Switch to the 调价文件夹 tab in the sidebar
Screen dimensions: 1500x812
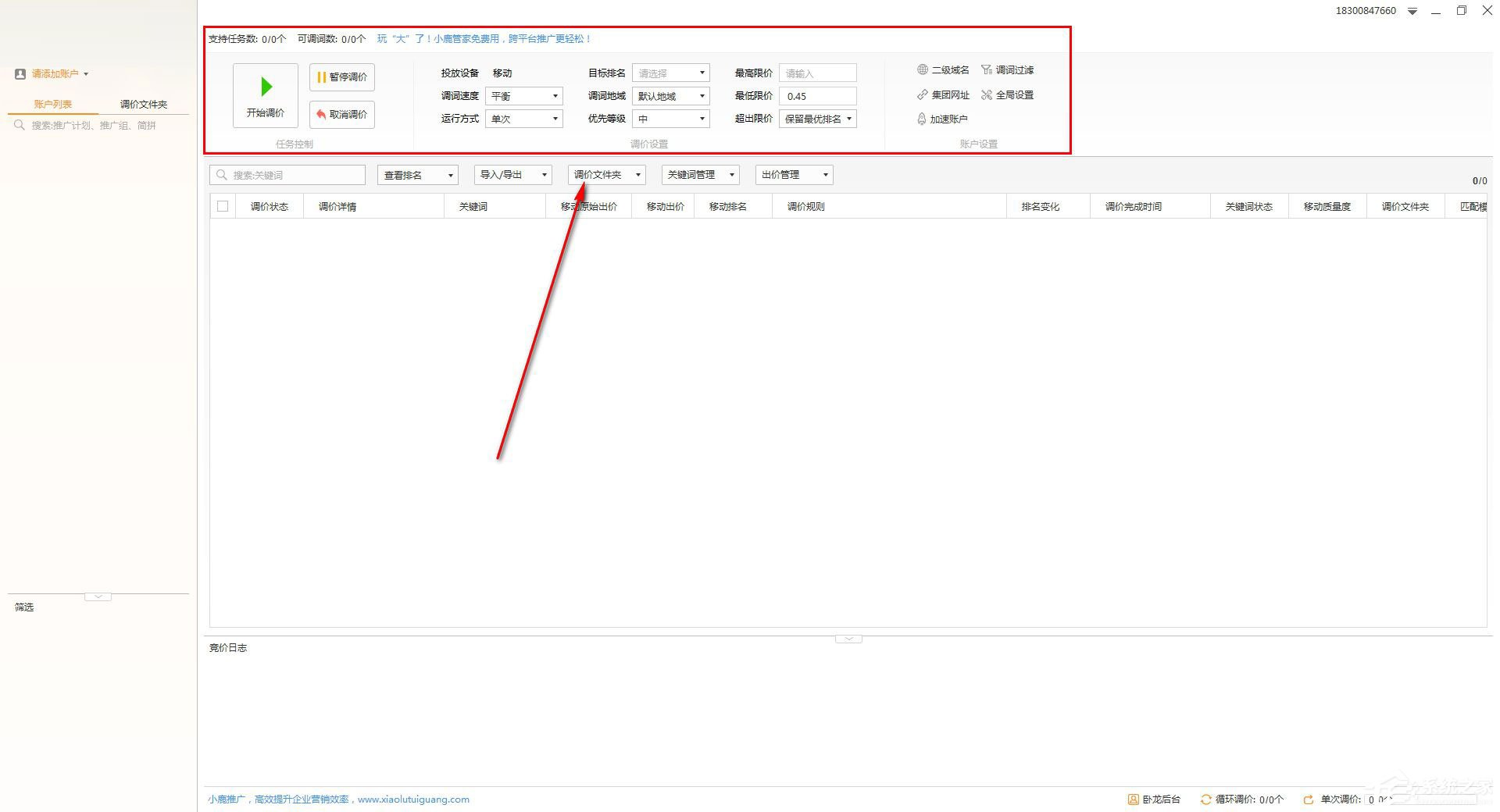click(x=144, y=105)
